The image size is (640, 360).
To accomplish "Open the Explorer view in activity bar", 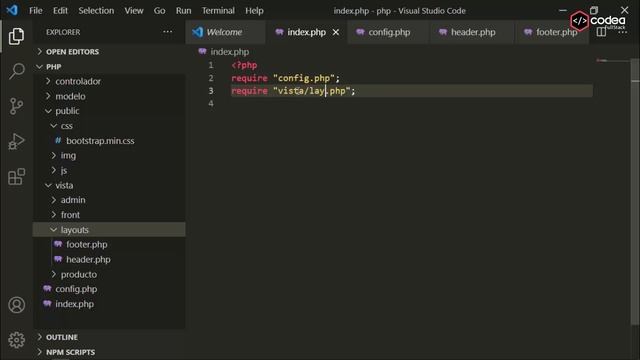I will coord(16,36).
